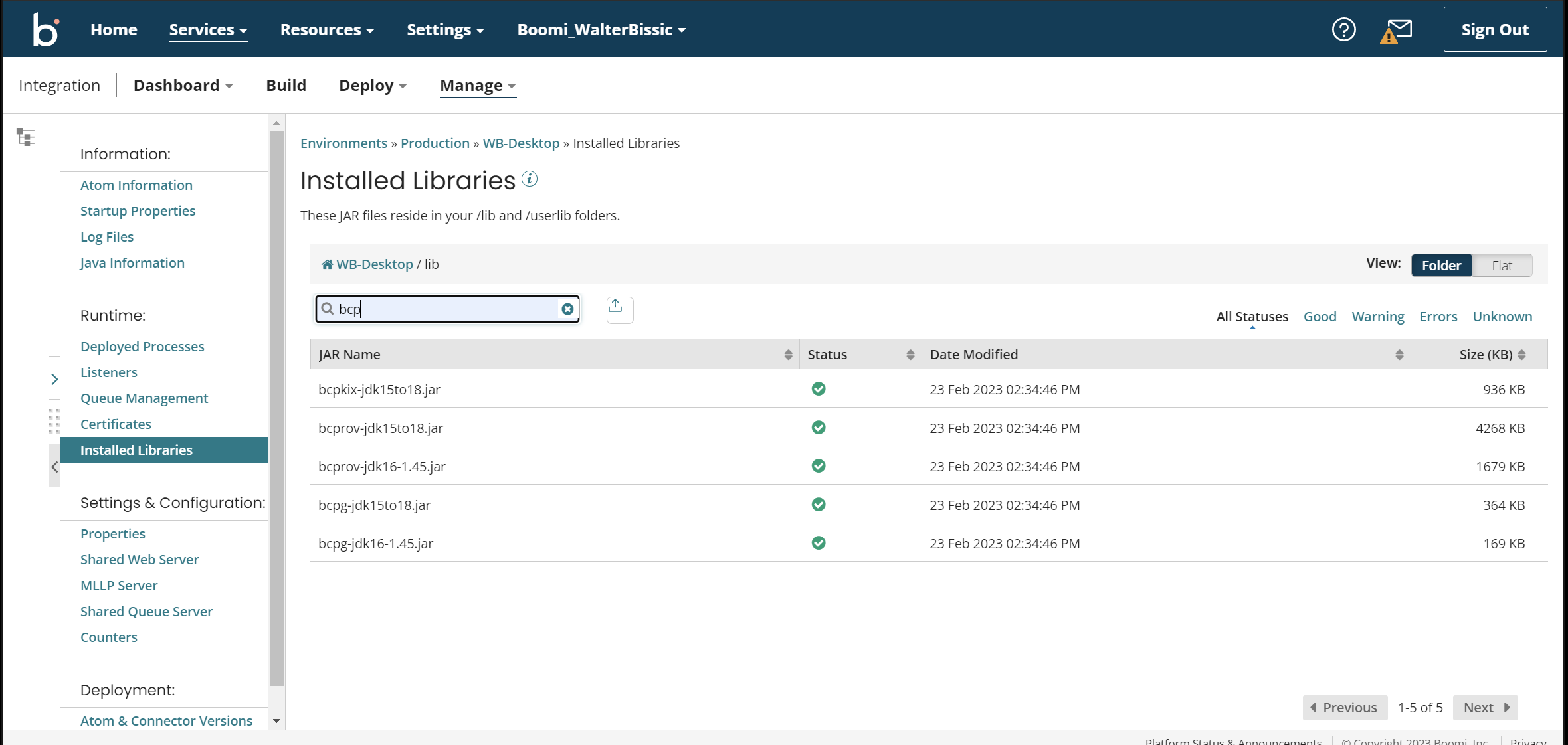The width and height of the screenshot is (1568, 745).
Task: Expand the Boomi_WalterBissic account menu
Action: point(601,30)
